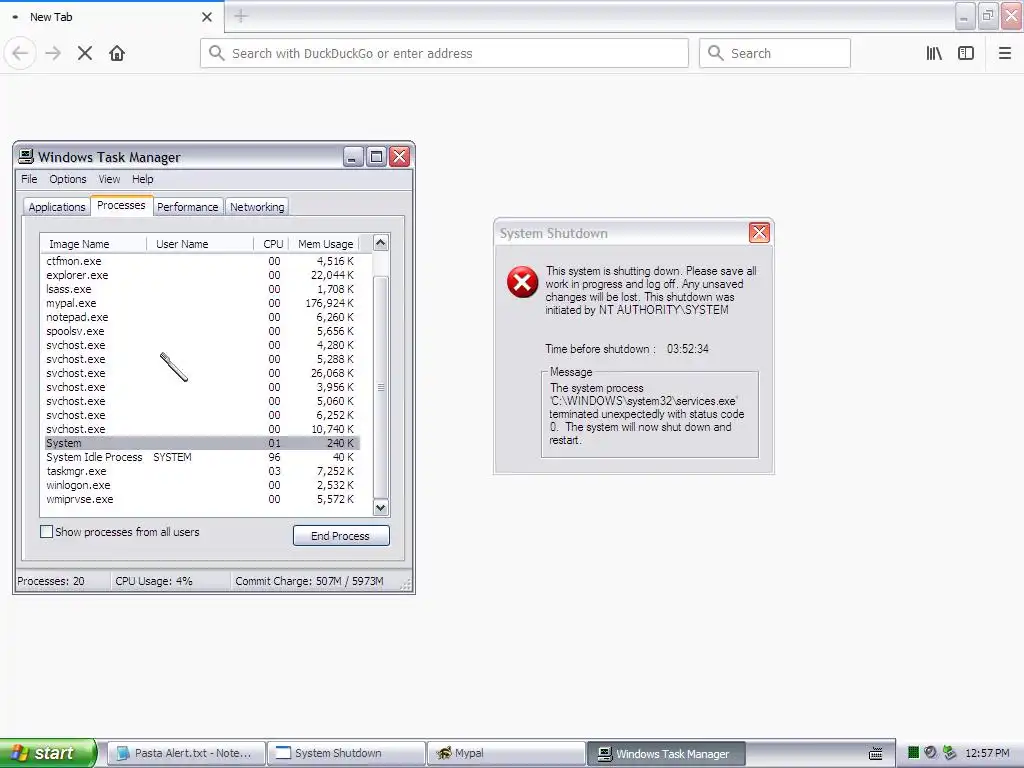This screenshot has height=768, width=1024.
Task: Select the spoolsv.exe process row
Action: [202, 331]
